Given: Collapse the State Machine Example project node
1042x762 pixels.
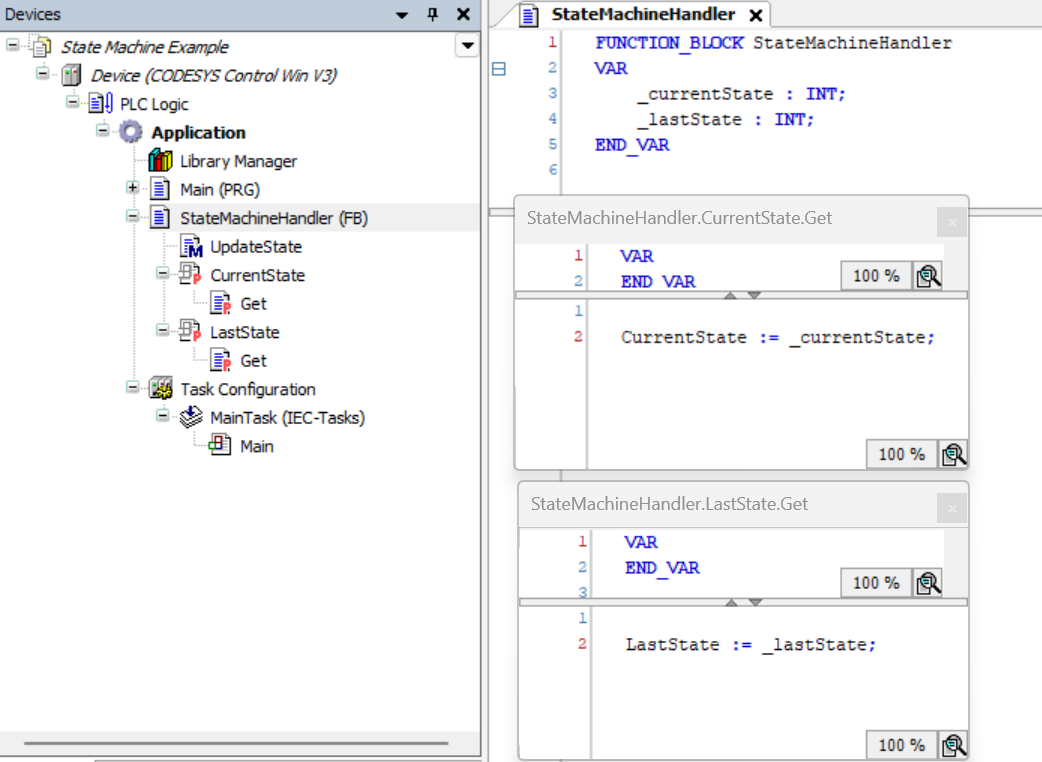Looking at the screenshot, I should [x=13, y=45].
